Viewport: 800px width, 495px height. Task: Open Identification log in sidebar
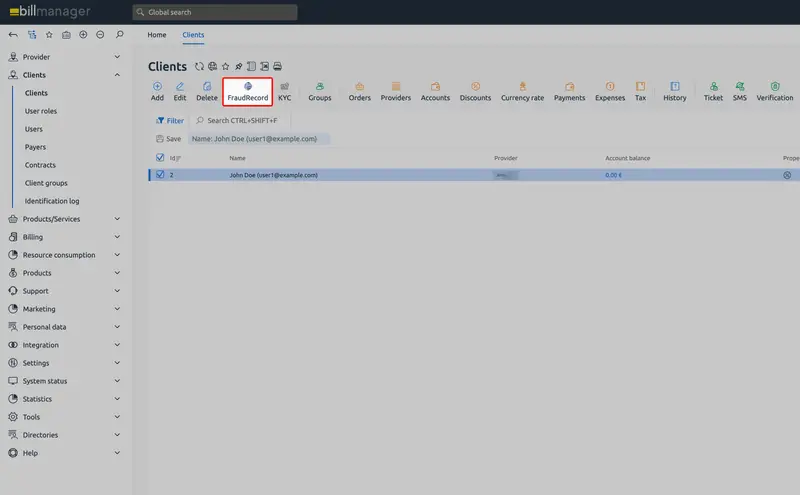pyautogui.click(x=52, y=201)
